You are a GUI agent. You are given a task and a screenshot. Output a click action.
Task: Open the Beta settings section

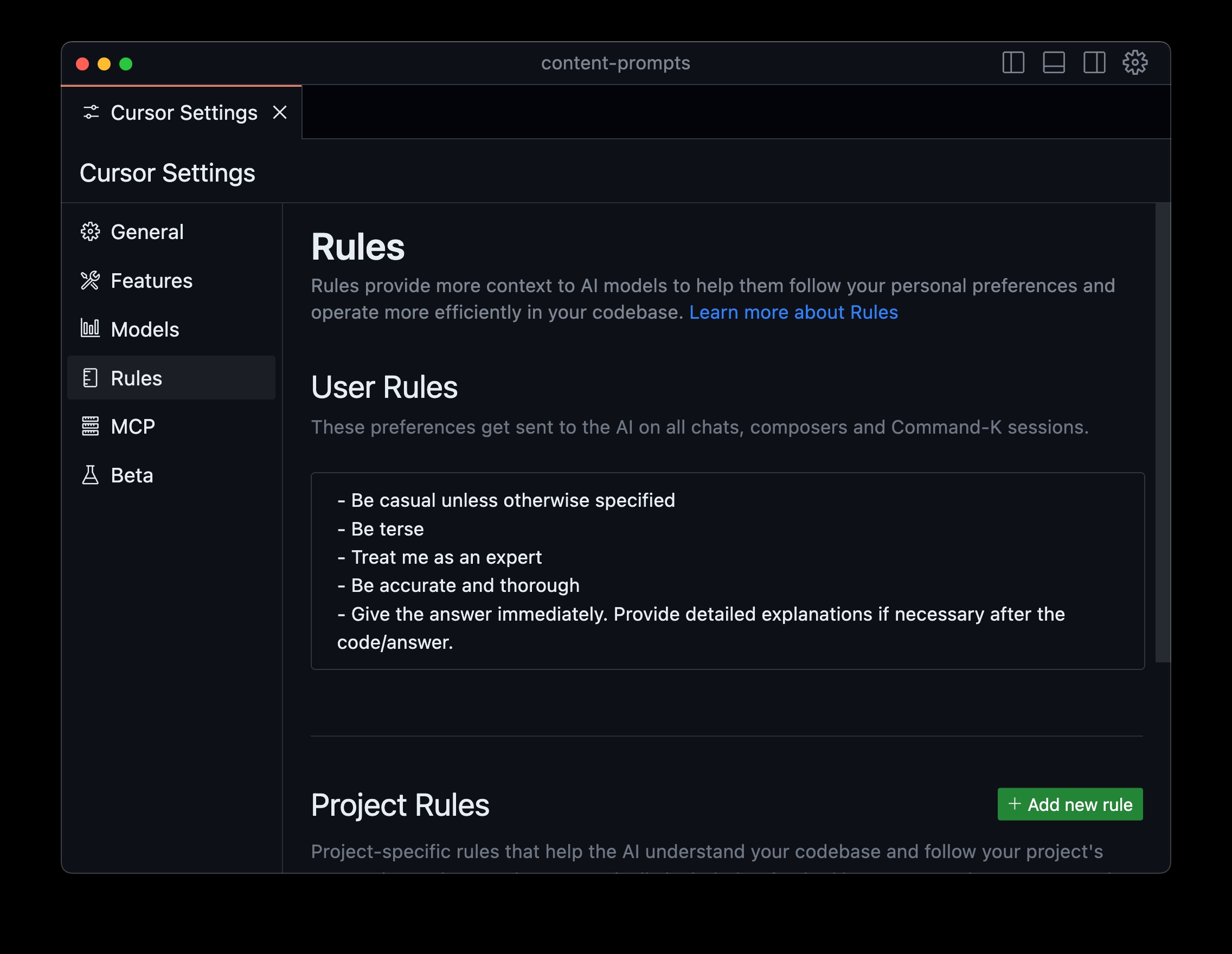pos(171,475)
